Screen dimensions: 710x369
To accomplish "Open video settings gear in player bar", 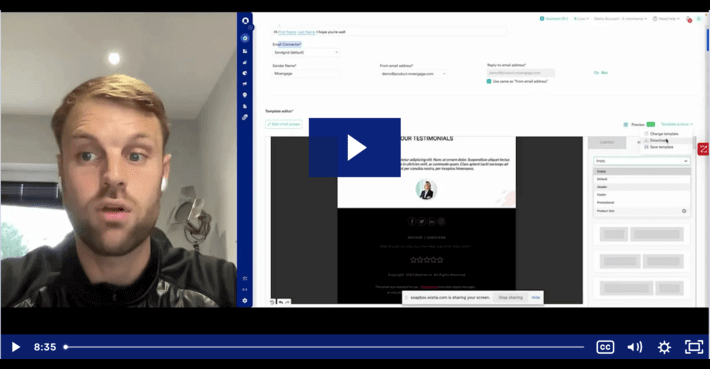I will 664,347.
